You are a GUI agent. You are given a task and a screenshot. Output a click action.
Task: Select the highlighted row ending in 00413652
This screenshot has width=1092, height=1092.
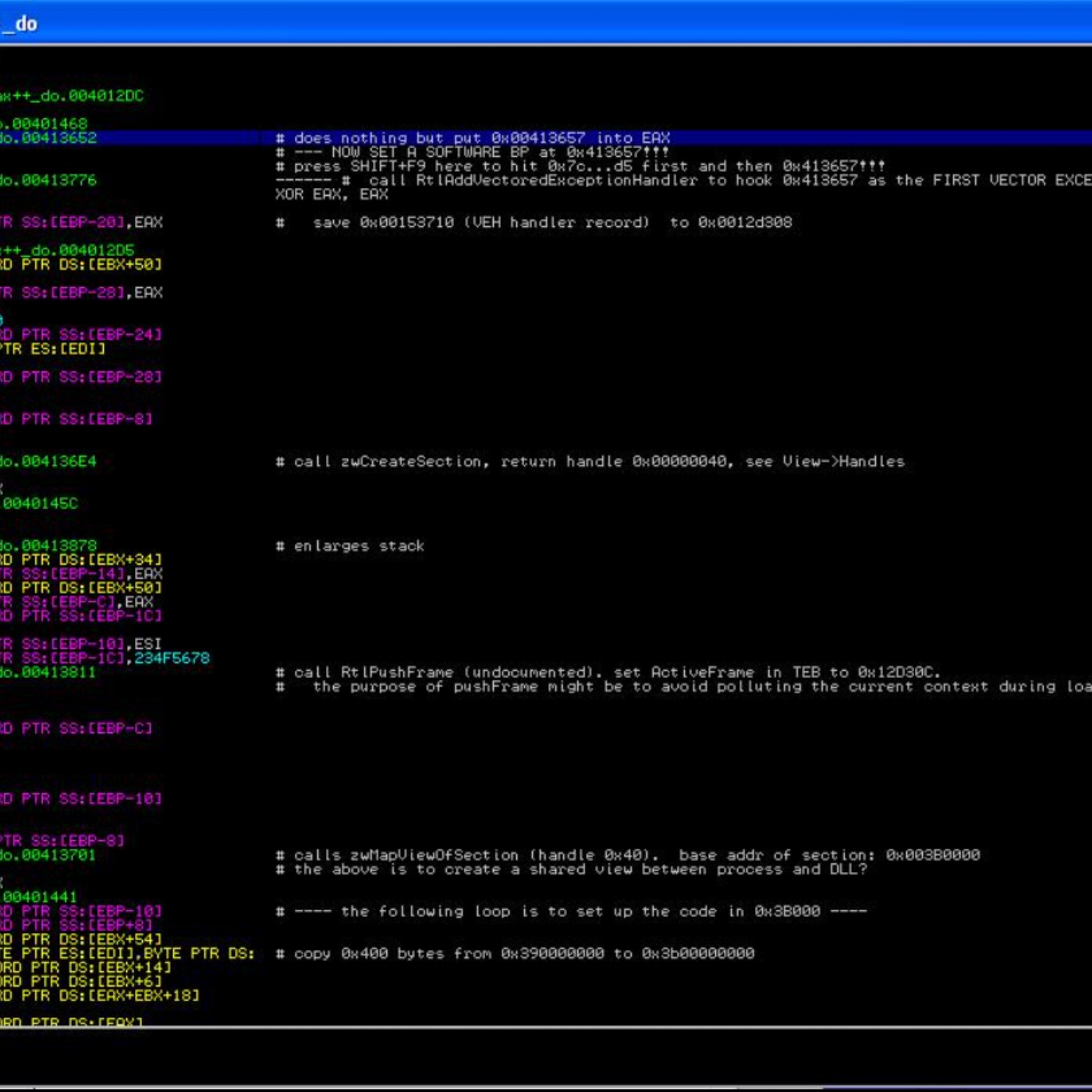click(x=546, y=138)
